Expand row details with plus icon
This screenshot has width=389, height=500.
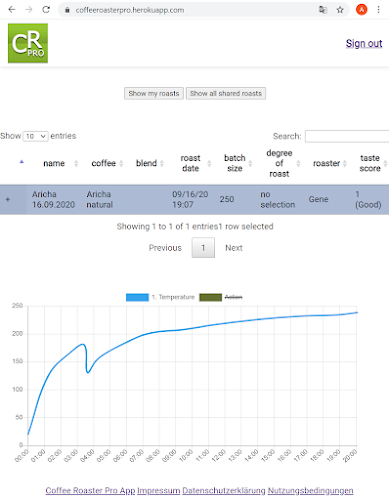pos(8,199)
